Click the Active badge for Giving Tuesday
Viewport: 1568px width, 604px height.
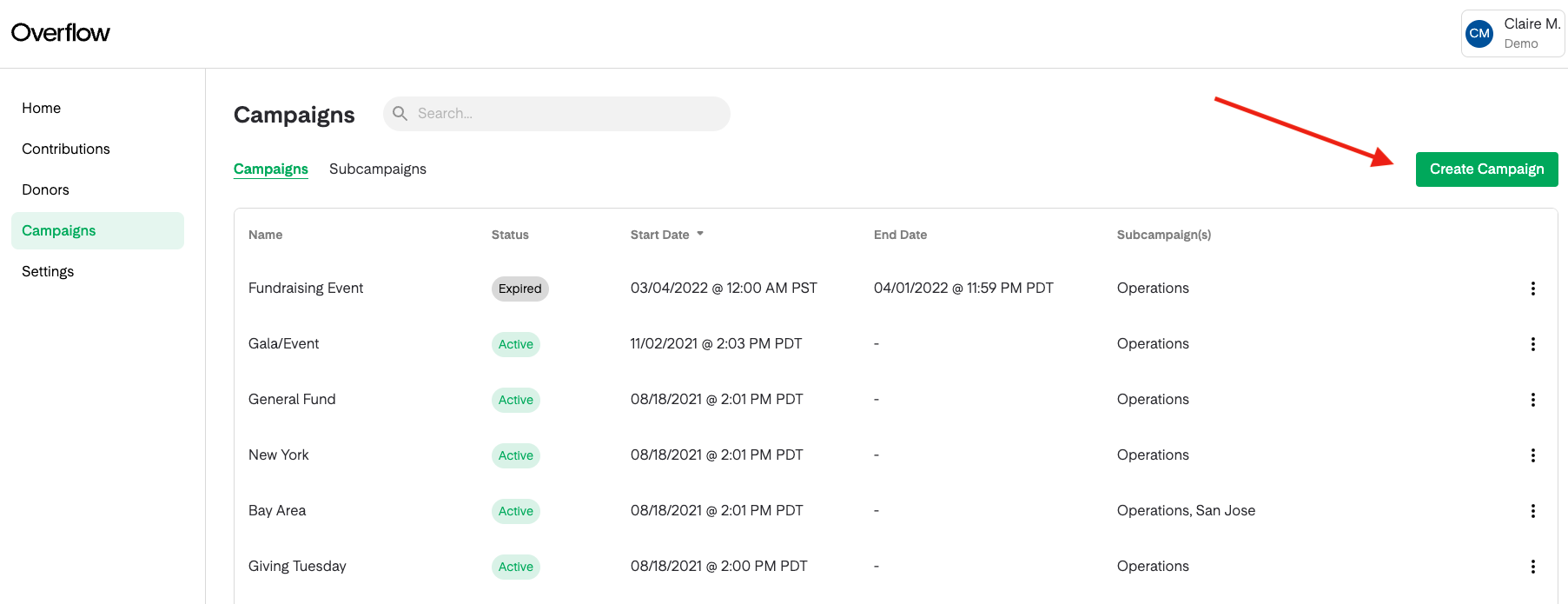point(516,567)
